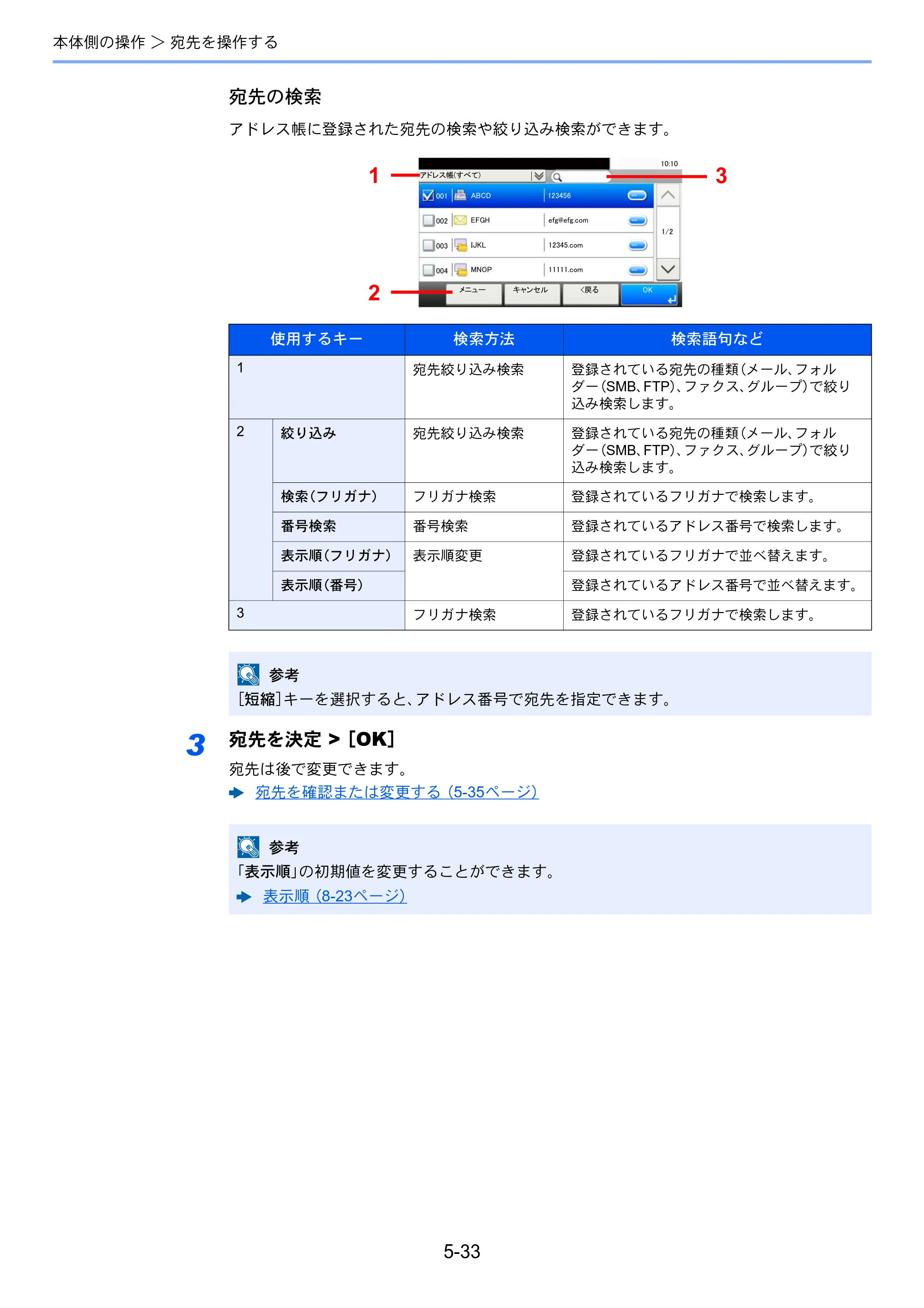Check the 003 IJKL entry checkbox

[428, 245]
